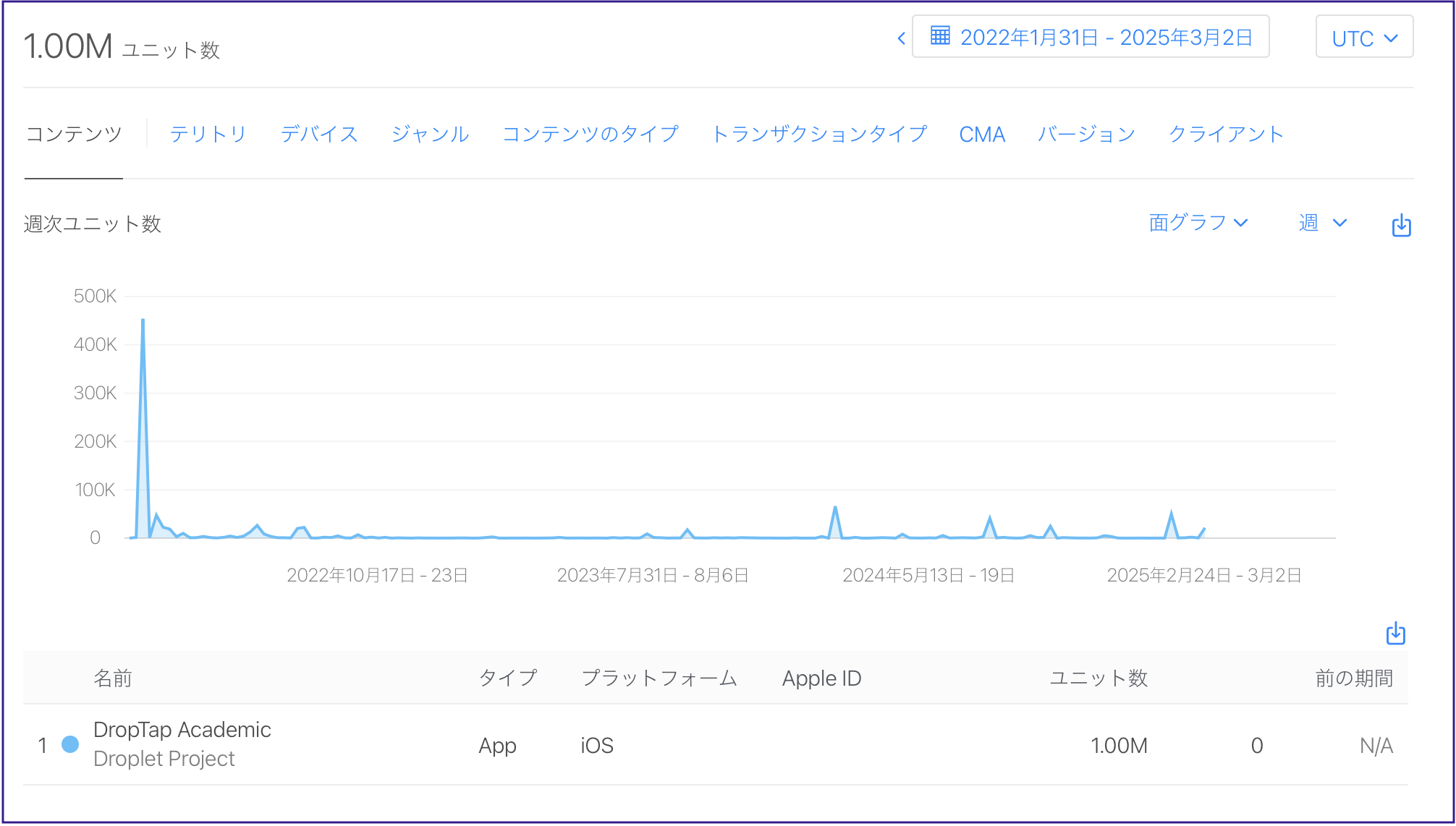
Task: Open the 面グラフ chart type dropdown
Action: coord(1198,223)
